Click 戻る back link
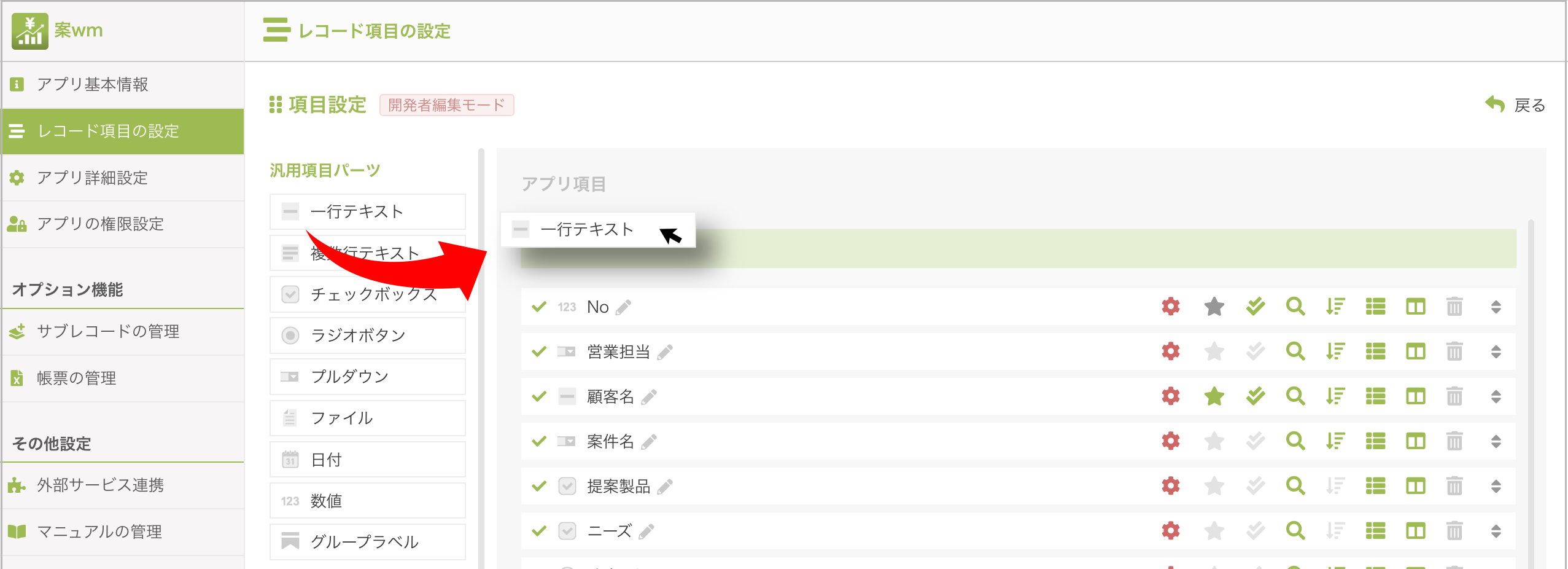 point(1515,105)
